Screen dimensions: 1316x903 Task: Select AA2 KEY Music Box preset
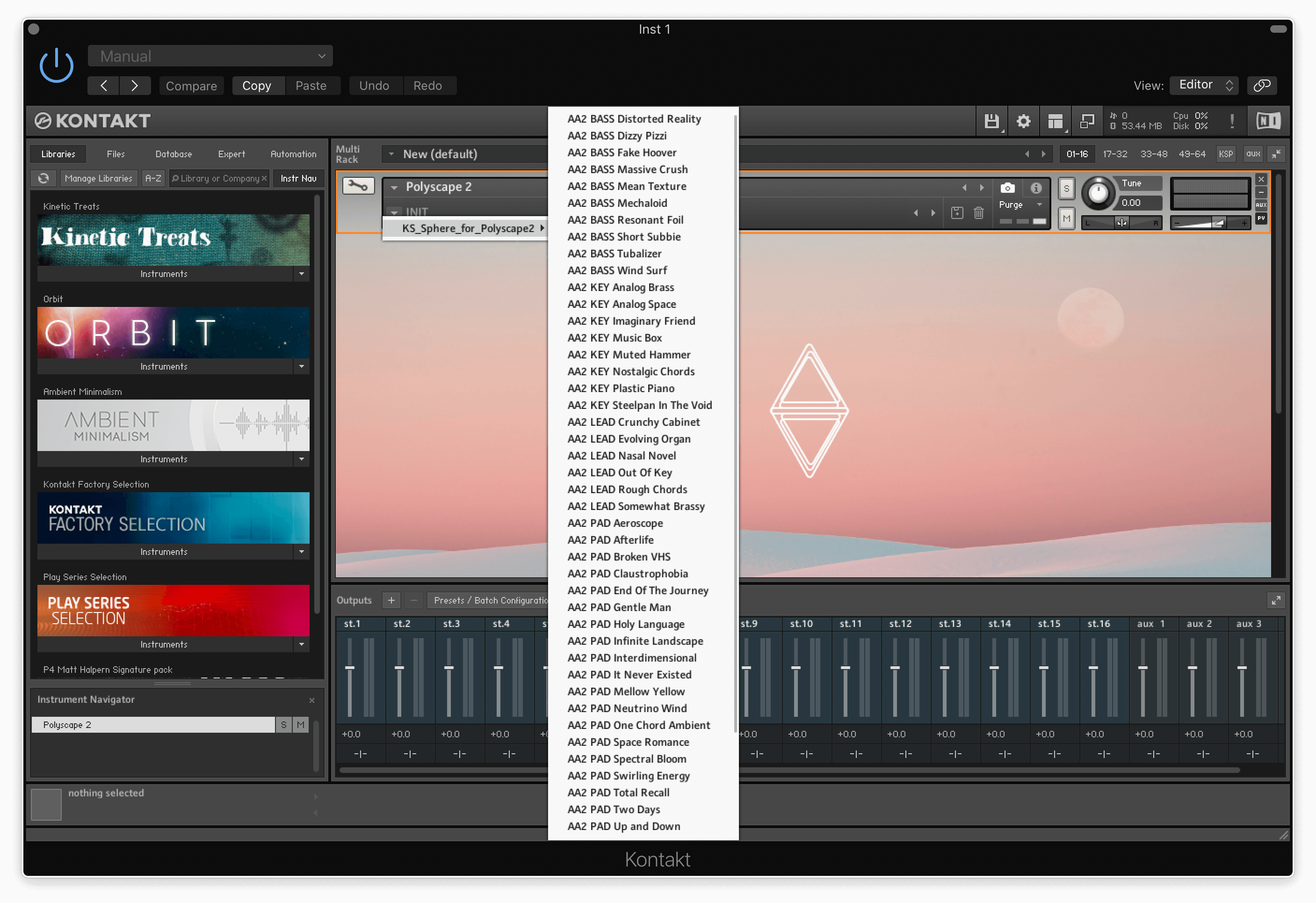click(x=615, y=338)
